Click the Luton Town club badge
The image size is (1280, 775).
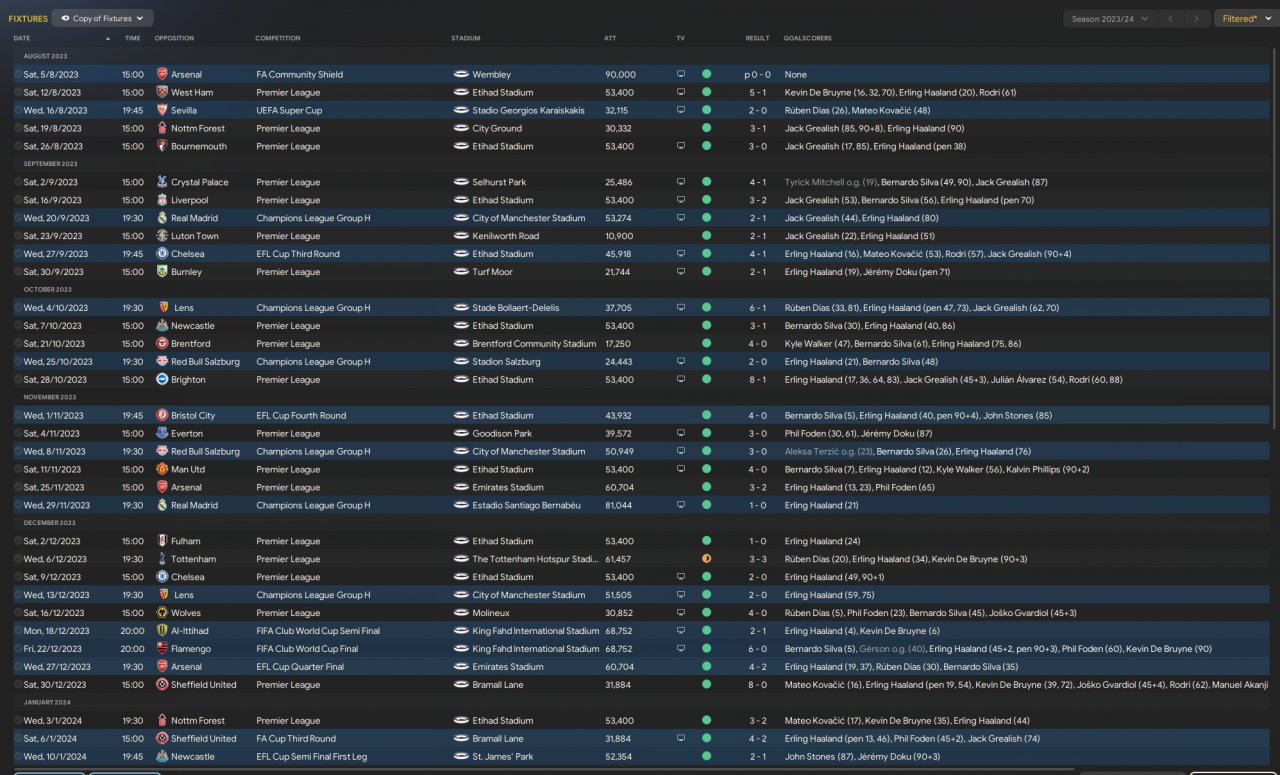[x=162, y=236]
